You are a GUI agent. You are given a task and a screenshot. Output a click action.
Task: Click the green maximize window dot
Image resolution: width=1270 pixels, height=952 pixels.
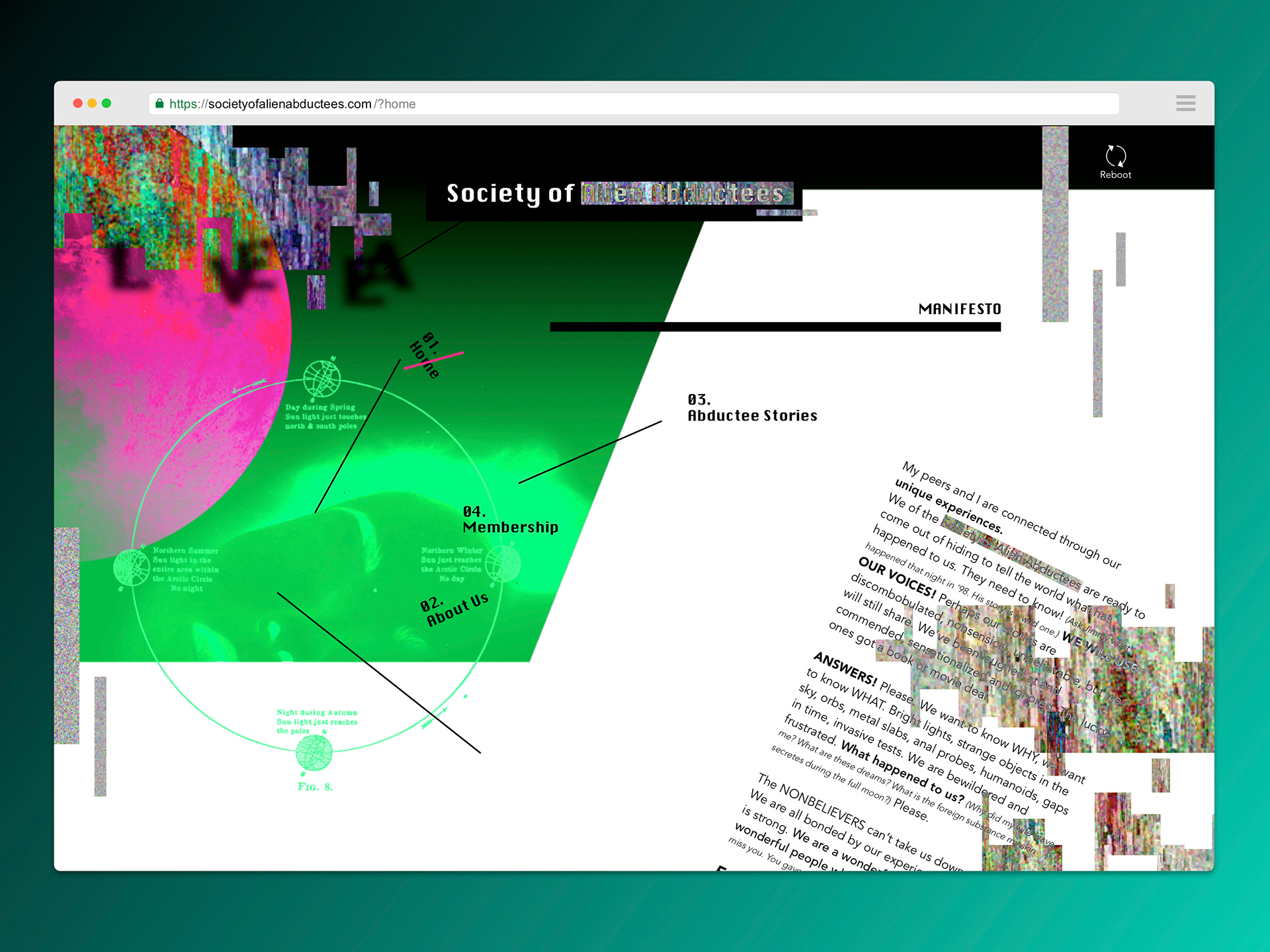tap(106, 103)
